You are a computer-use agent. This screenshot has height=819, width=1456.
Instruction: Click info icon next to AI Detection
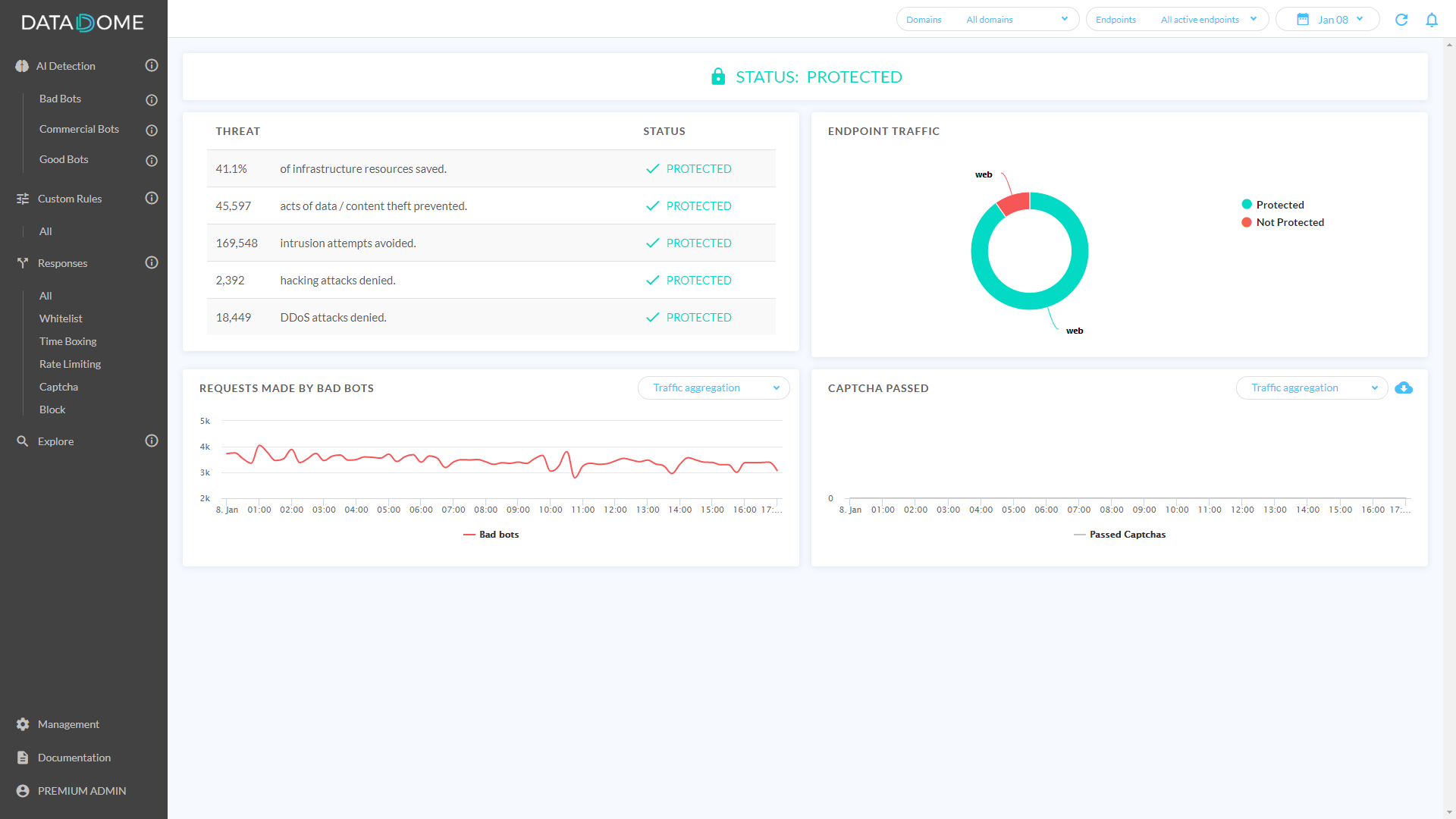coord(152,66)
